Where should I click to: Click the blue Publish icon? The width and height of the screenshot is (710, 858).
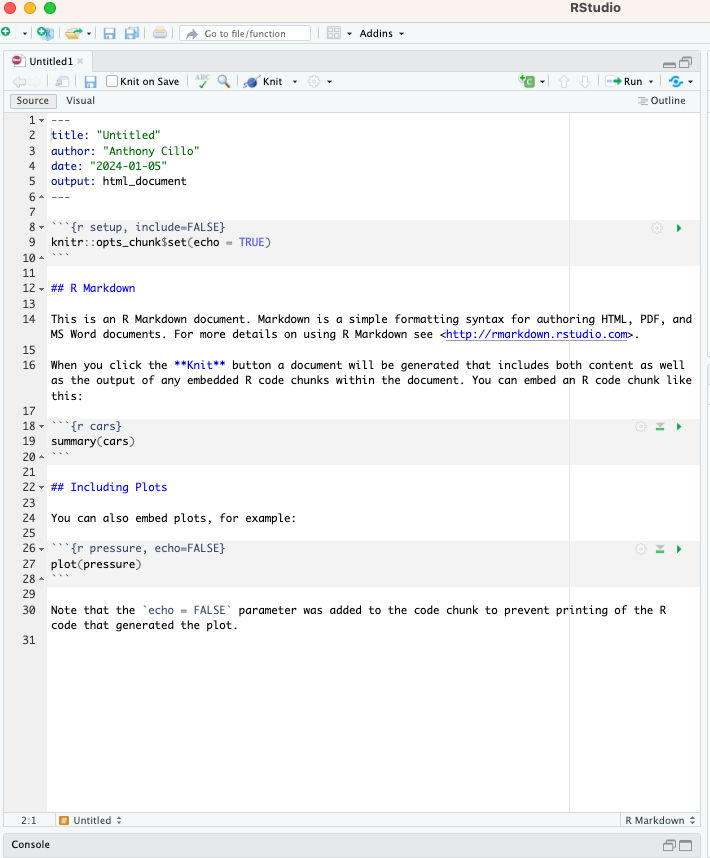(x=676, y=82)
